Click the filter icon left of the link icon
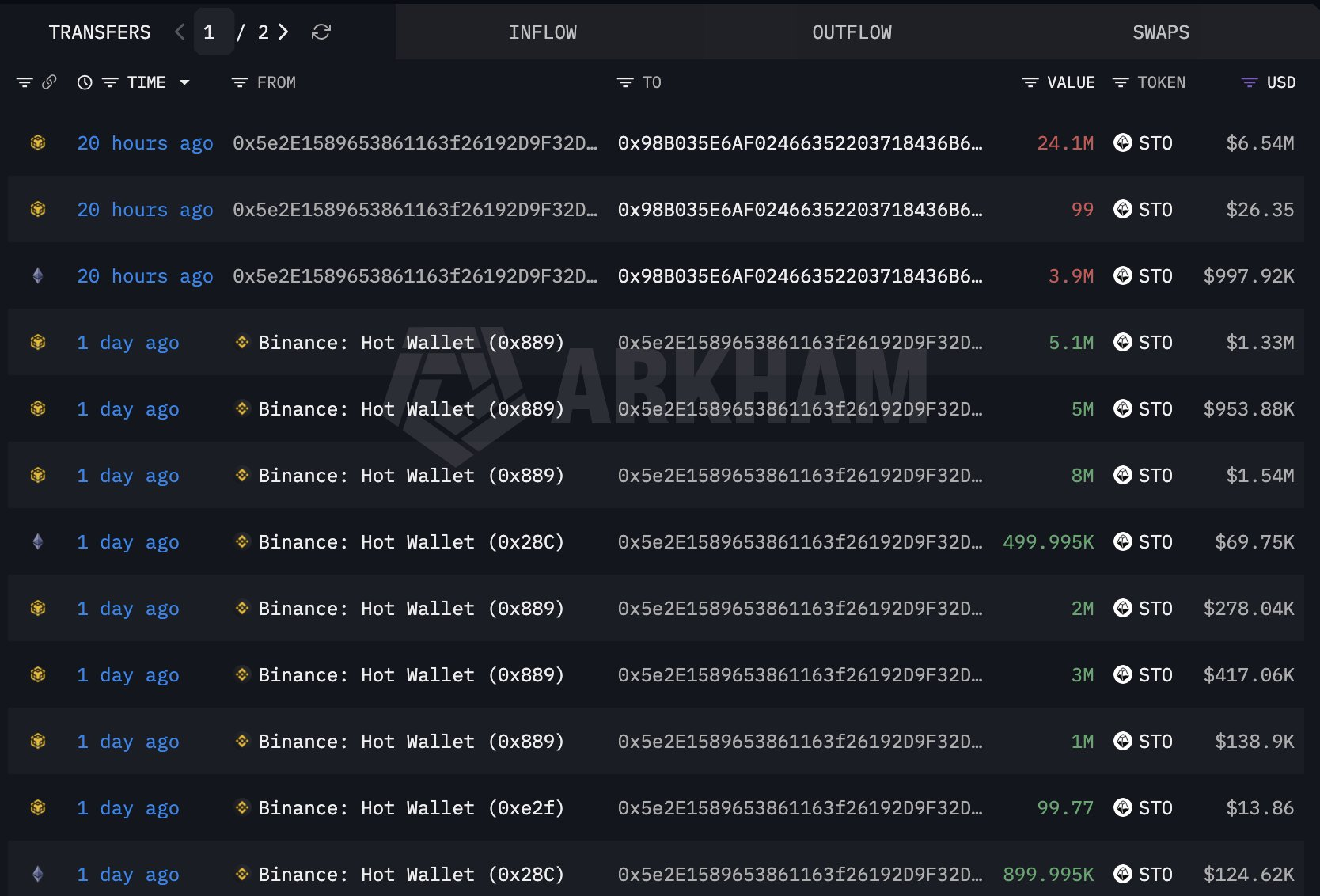The height and width of the screenshot is (896, 1320). [x=25, y=82]
